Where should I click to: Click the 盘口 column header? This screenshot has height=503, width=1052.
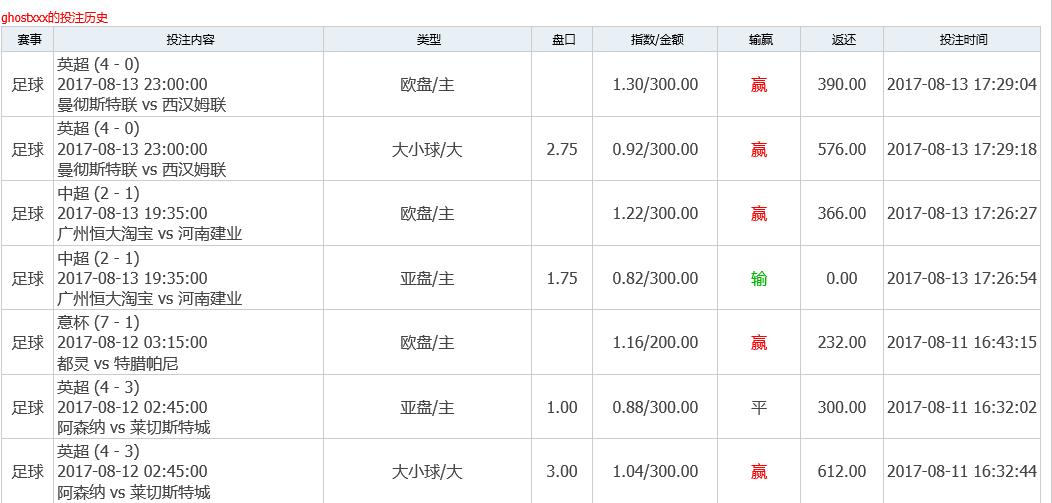pos(562,40)
